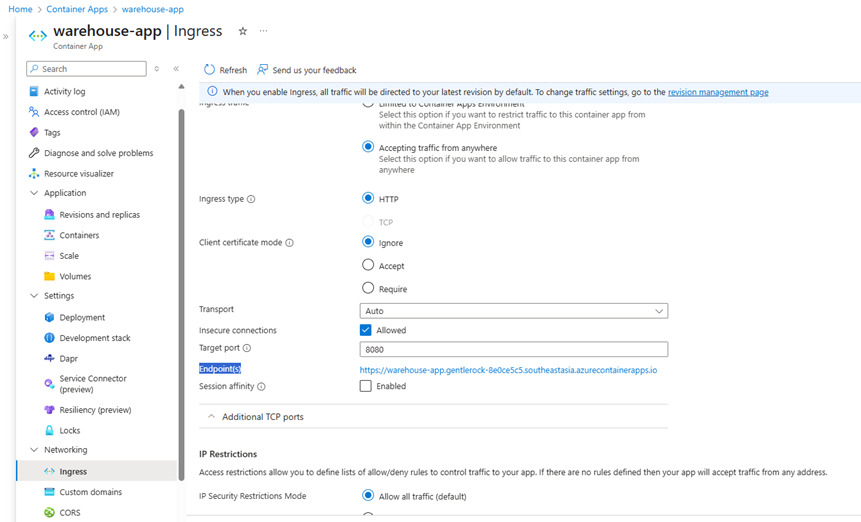
Task: Click the Locks padlock icon
Action: 49,430
